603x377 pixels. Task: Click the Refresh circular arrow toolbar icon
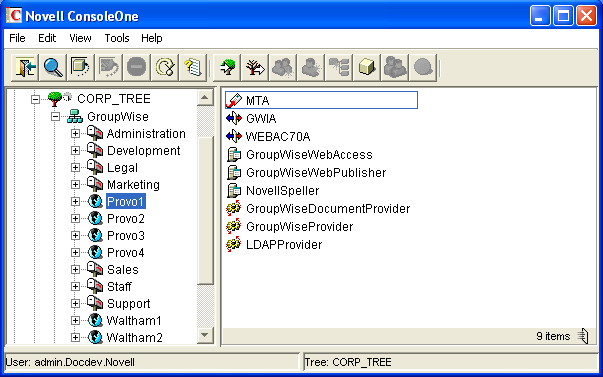[165, 68]
